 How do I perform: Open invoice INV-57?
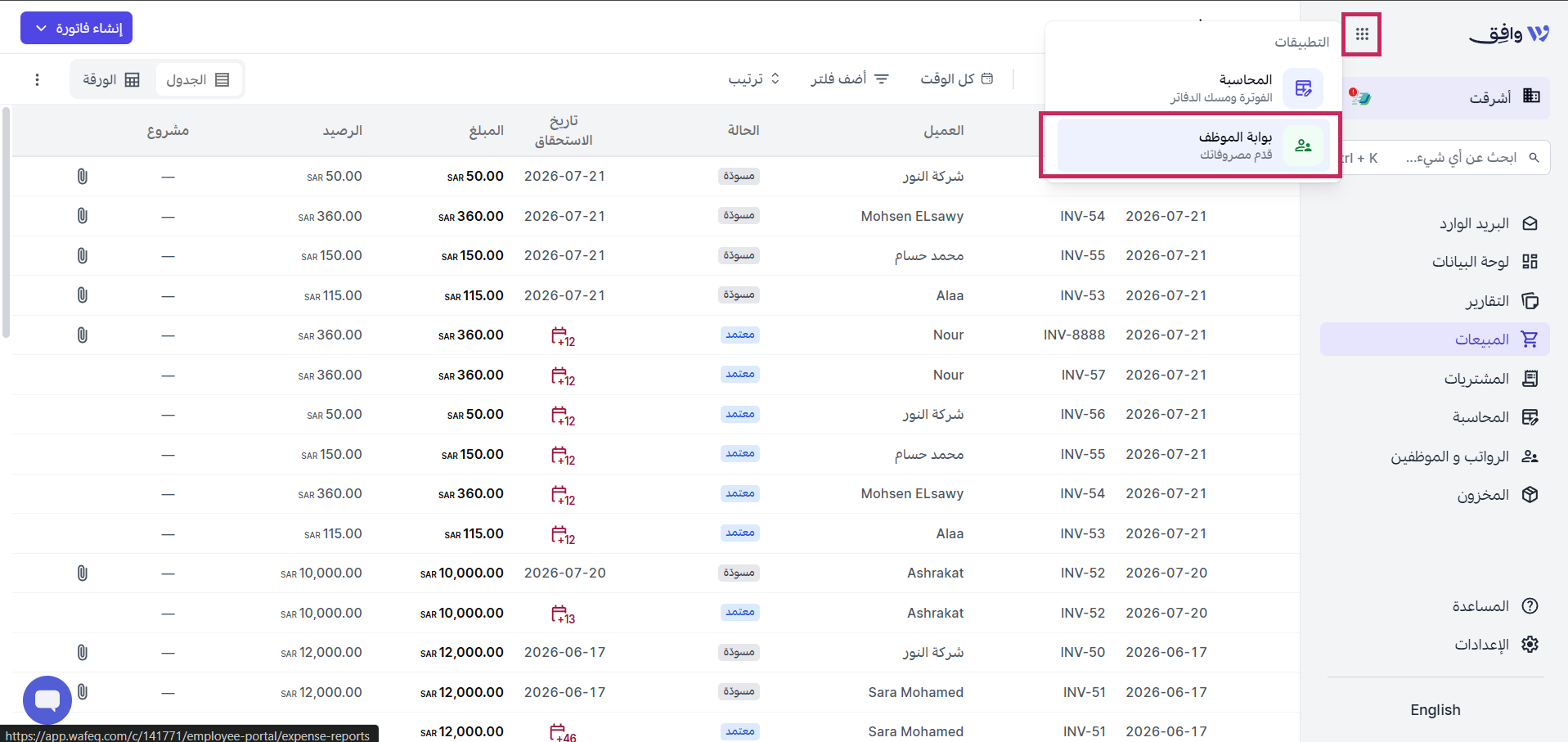pyautogui.click(x=1083, y=375)
